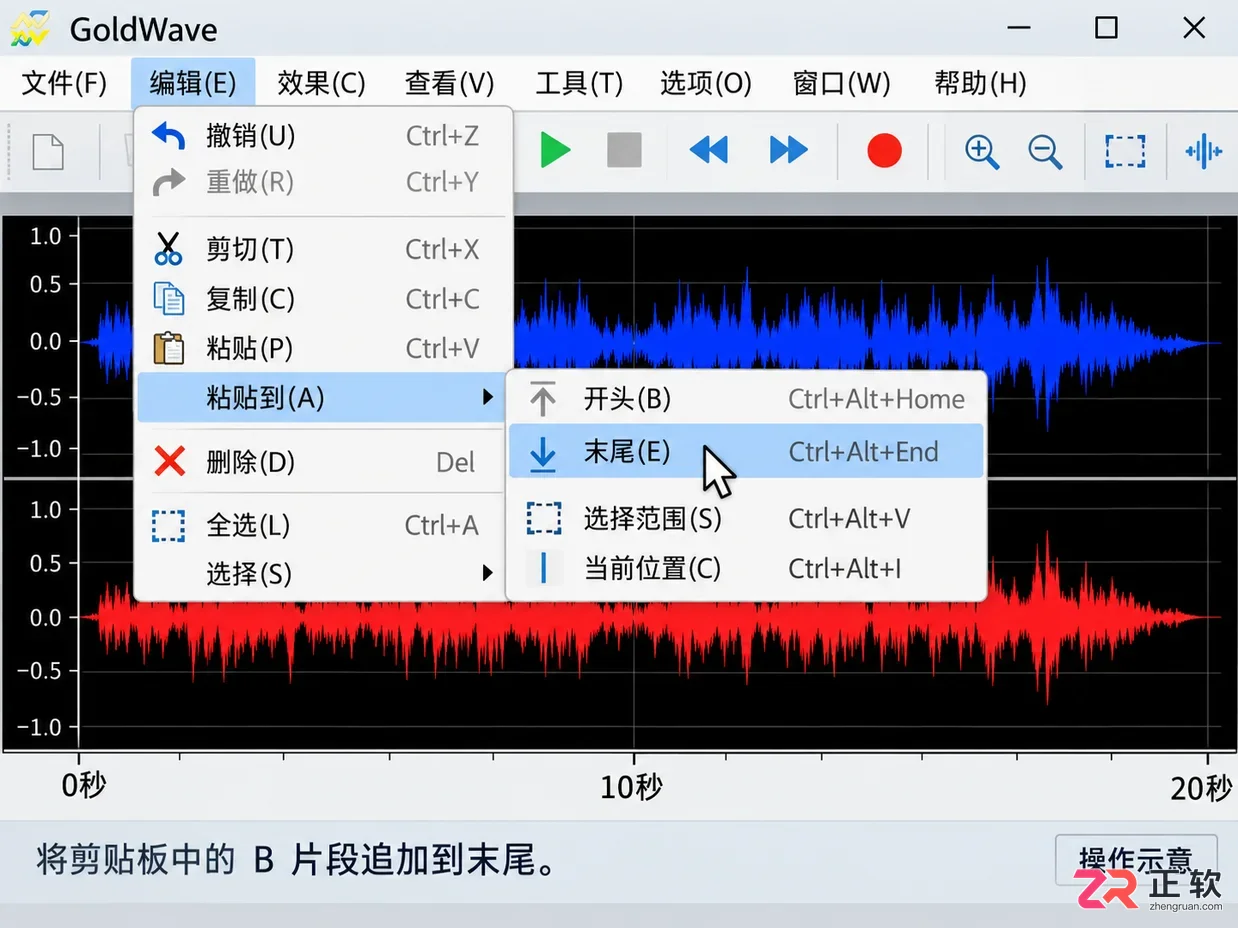Click the Zoom Out magnifier icon
The height and width of the screenshot is (928, 1238).
coord(1045,152)
